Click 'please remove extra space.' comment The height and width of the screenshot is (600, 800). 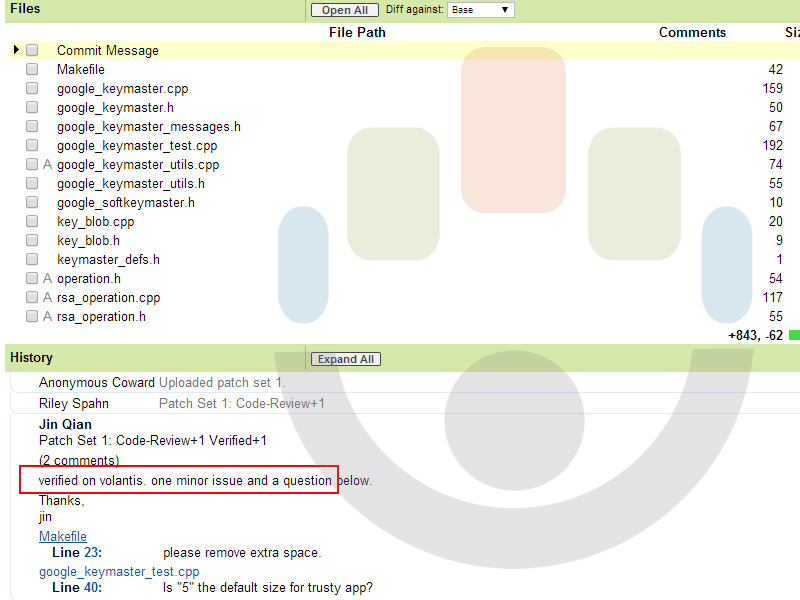pos(242,553)
